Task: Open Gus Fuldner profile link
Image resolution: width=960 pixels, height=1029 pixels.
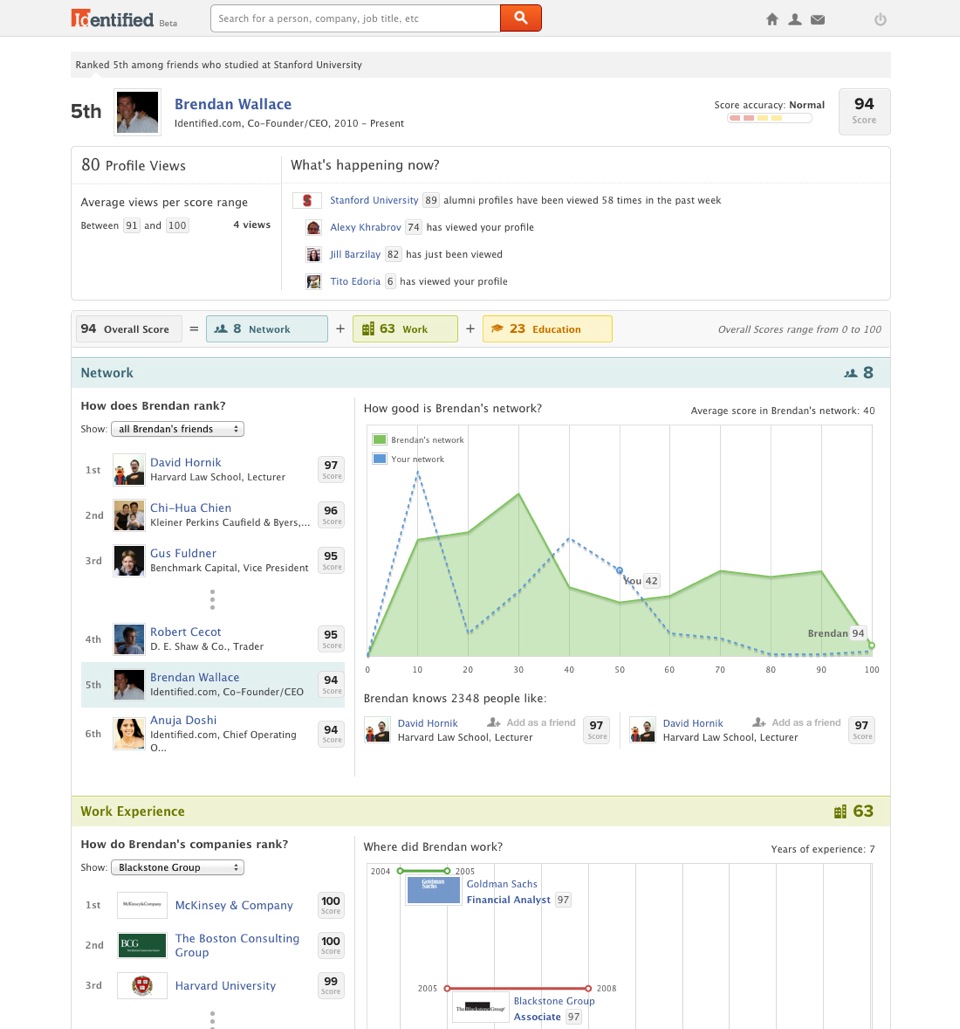Action: point(183,553)
